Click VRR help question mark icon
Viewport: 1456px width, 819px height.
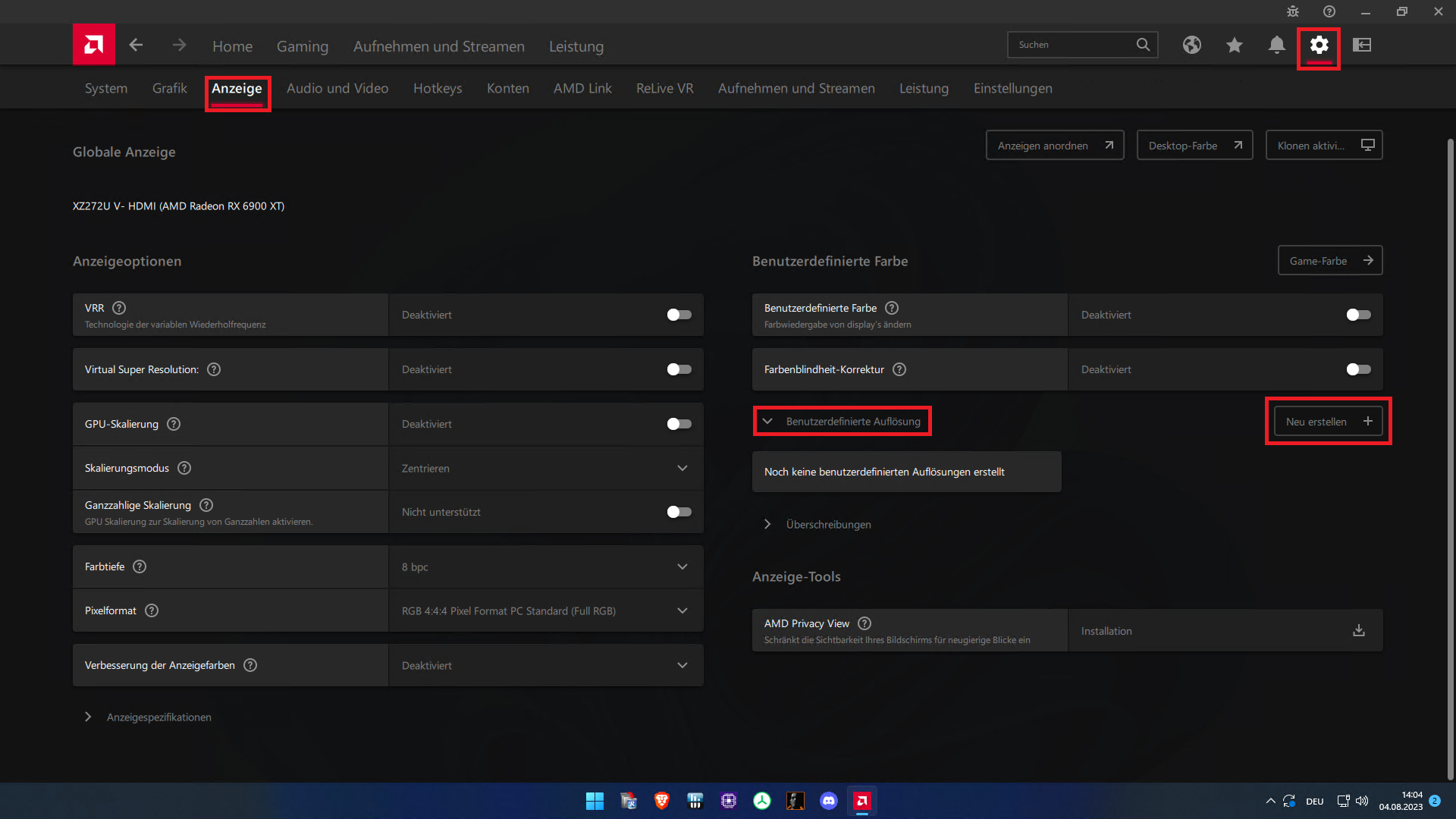(x=119, y=308)
